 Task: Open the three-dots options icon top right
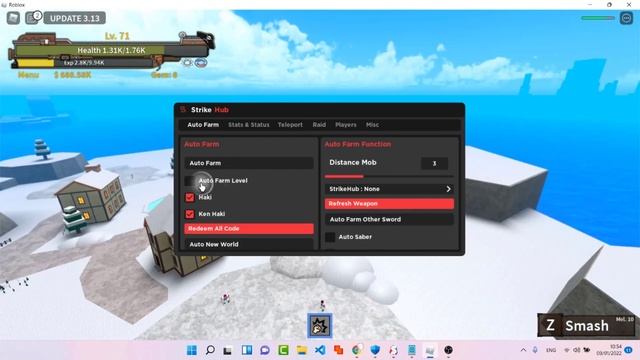626,18
